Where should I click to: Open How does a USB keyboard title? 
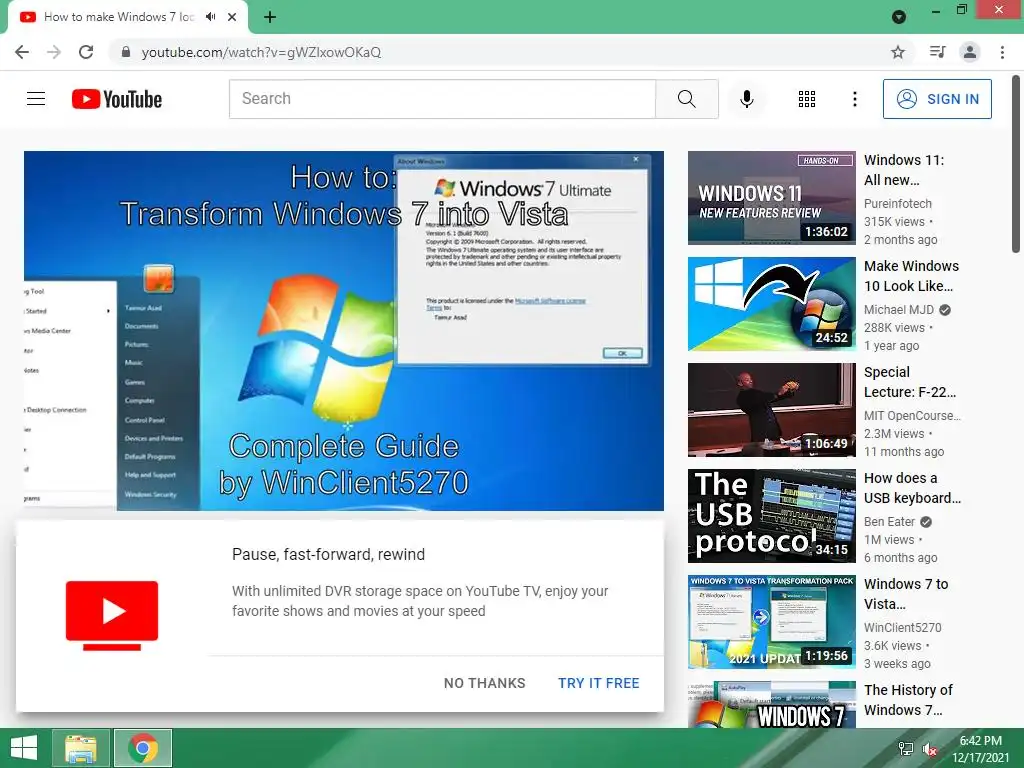[912, 488]
